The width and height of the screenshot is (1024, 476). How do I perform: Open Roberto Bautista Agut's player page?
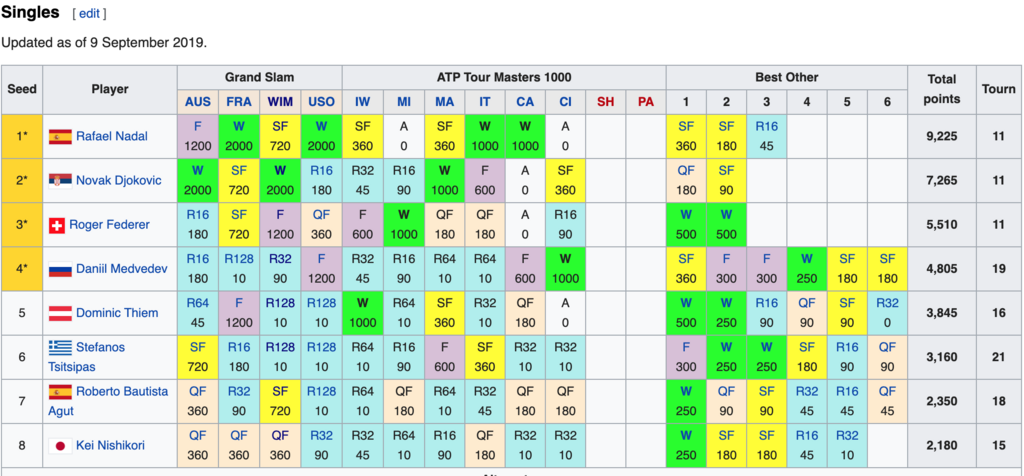pos(108,401)
